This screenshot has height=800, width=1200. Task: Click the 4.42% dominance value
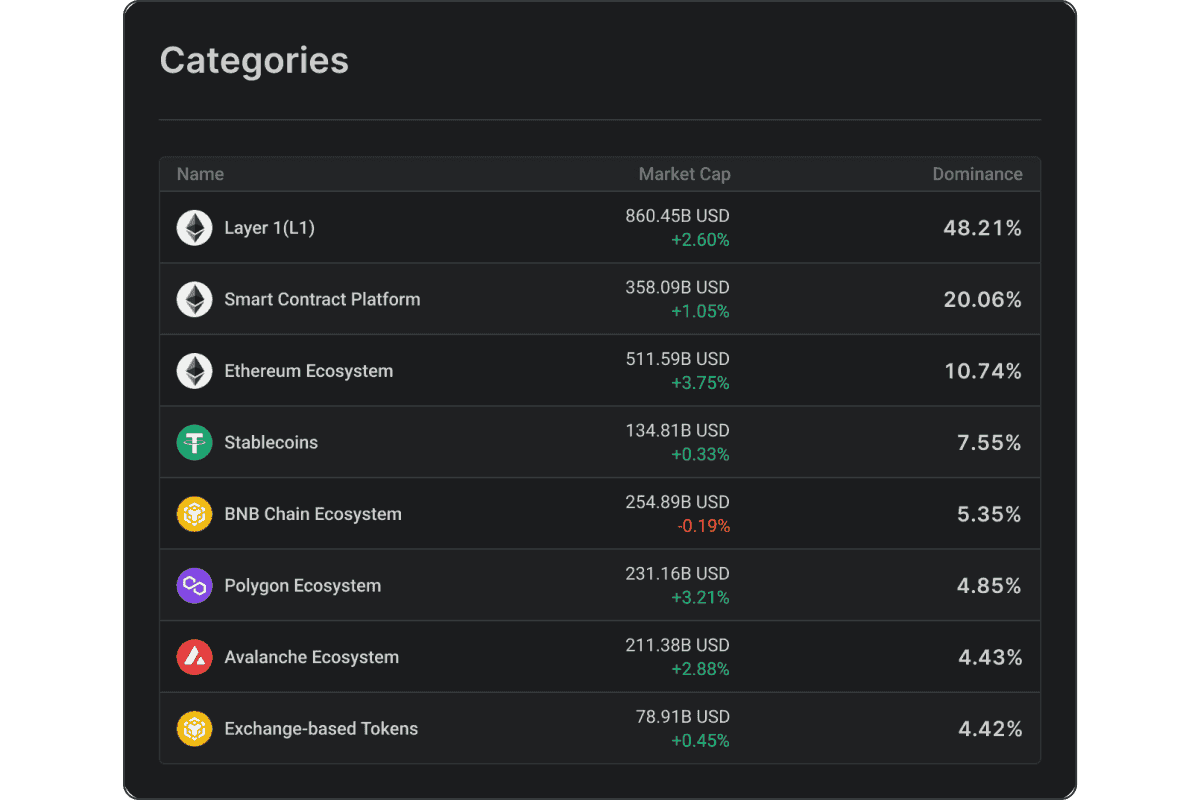click(x=989, y=729)
